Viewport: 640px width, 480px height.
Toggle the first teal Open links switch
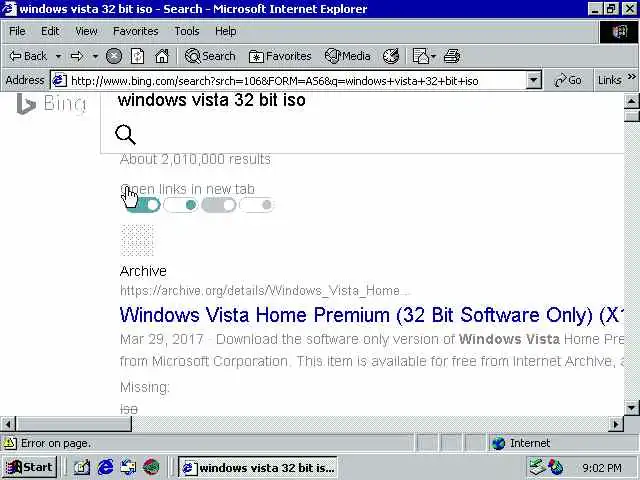[142, 205]
